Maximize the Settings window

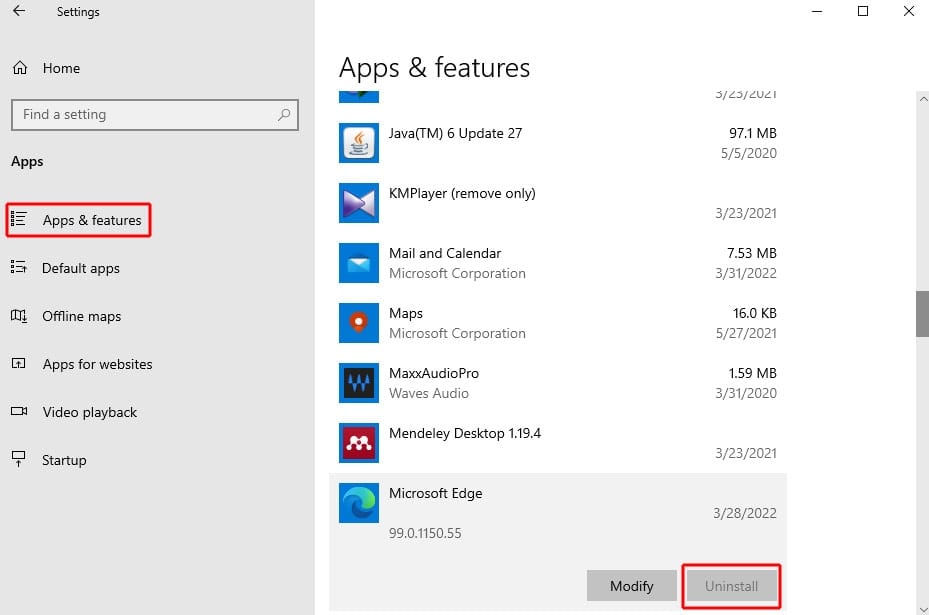(x=863, y=11)
